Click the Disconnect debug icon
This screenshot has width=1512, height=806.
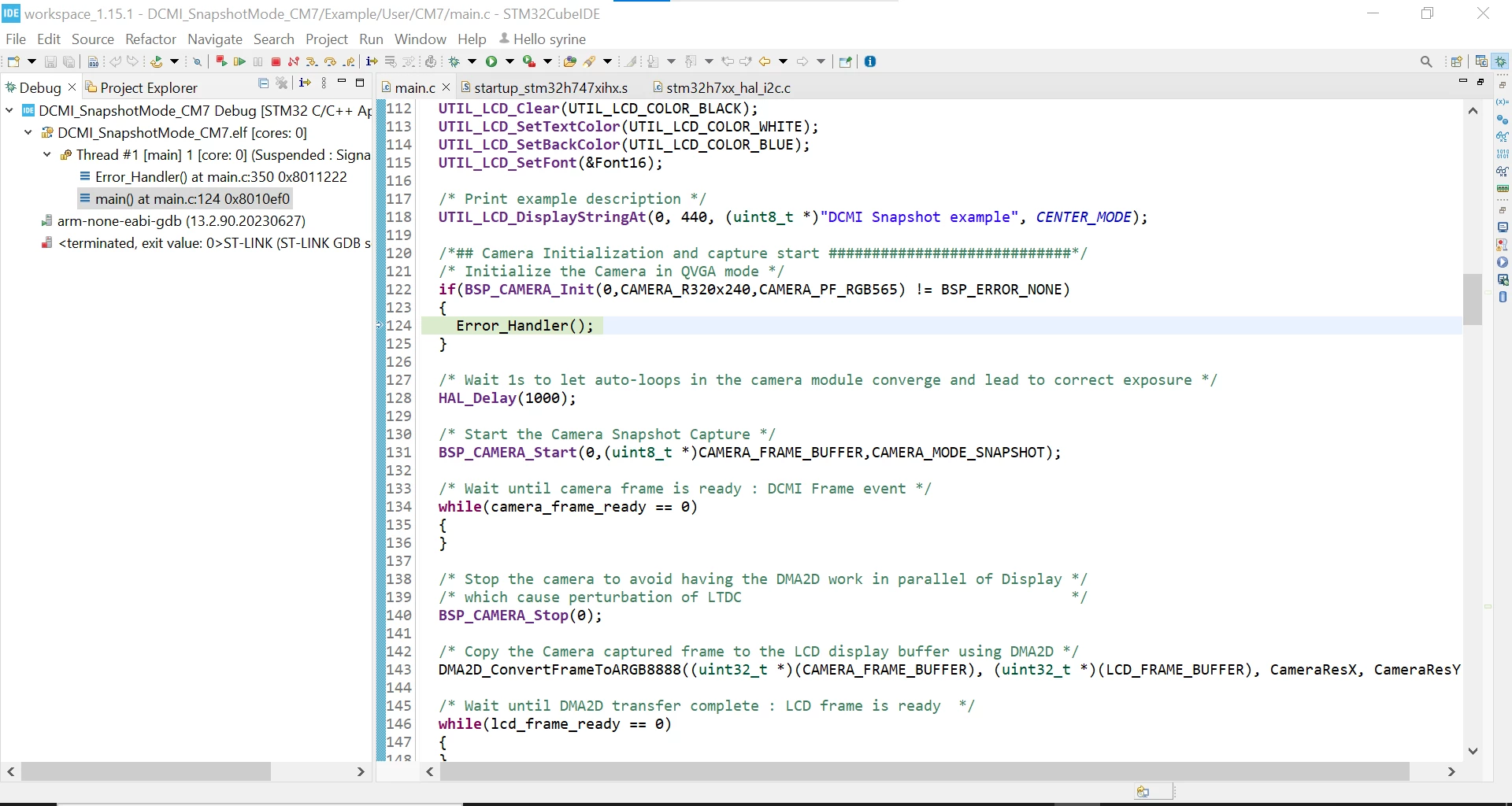coord(294,61)
